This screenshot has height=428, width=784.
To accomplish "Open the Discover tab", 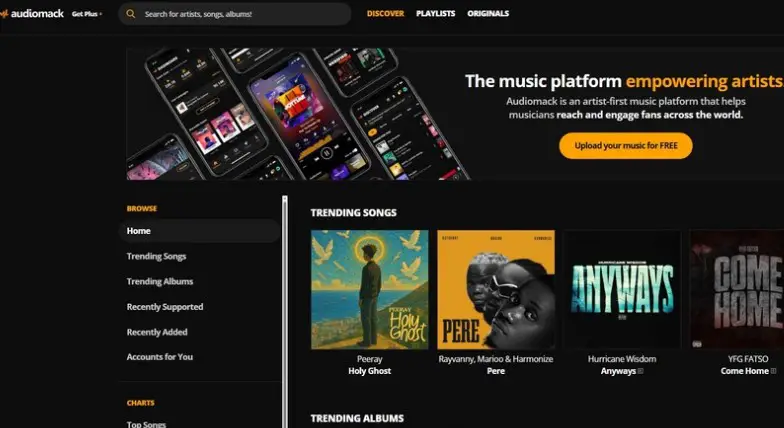I will pyautogui.click(x=386, y=14).
